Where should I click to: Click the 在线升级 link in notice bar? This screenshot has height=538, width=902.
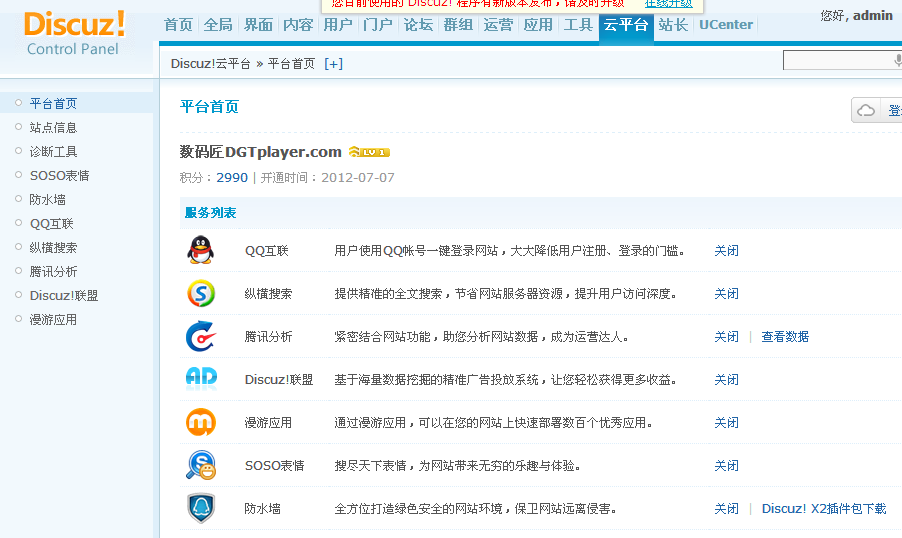click(668, 3)
